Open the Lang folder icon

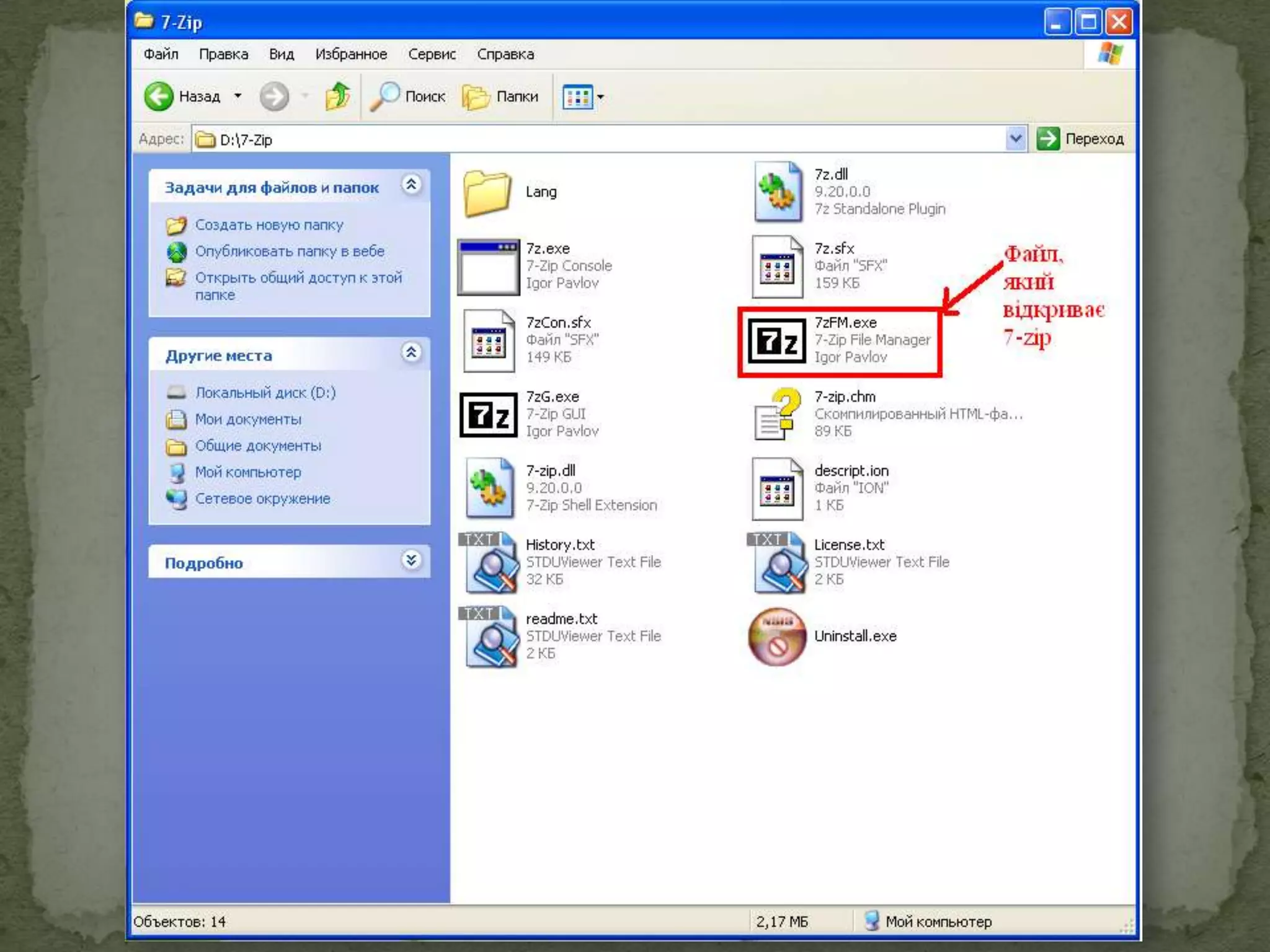pos(487,193)
